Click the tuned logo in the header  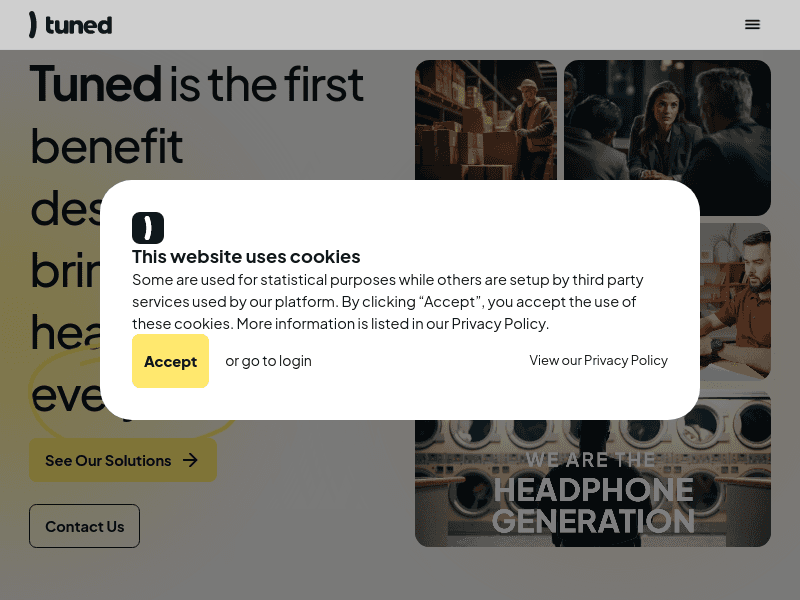[70, 24]
